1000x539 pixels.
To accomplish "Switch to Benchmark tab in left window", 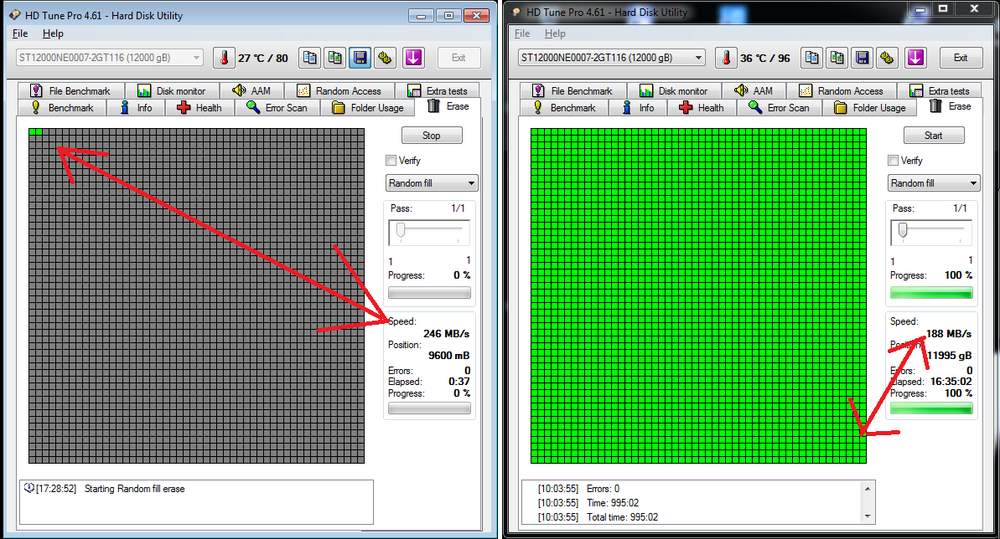I will point(62,108).
